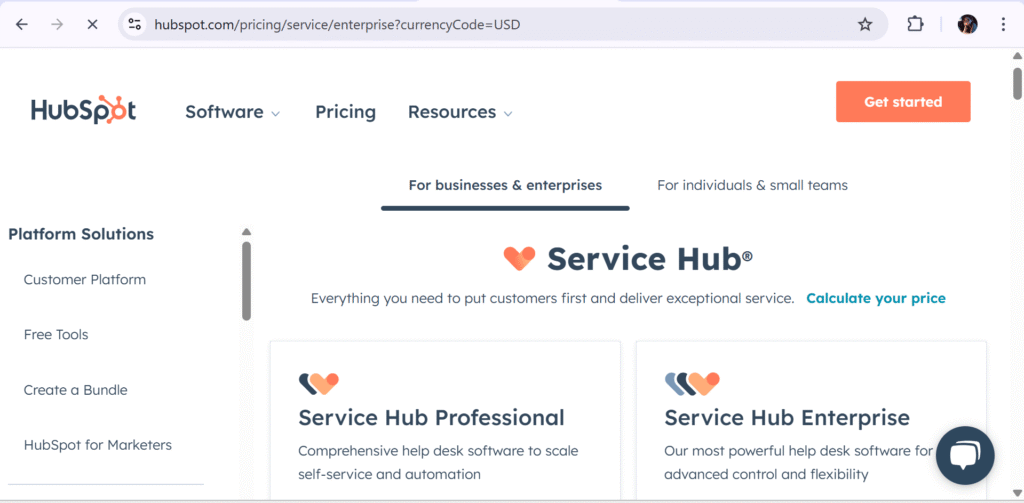Stop page loading with the X button
This screenshot has width=1024, height=503.
[92, 24]
